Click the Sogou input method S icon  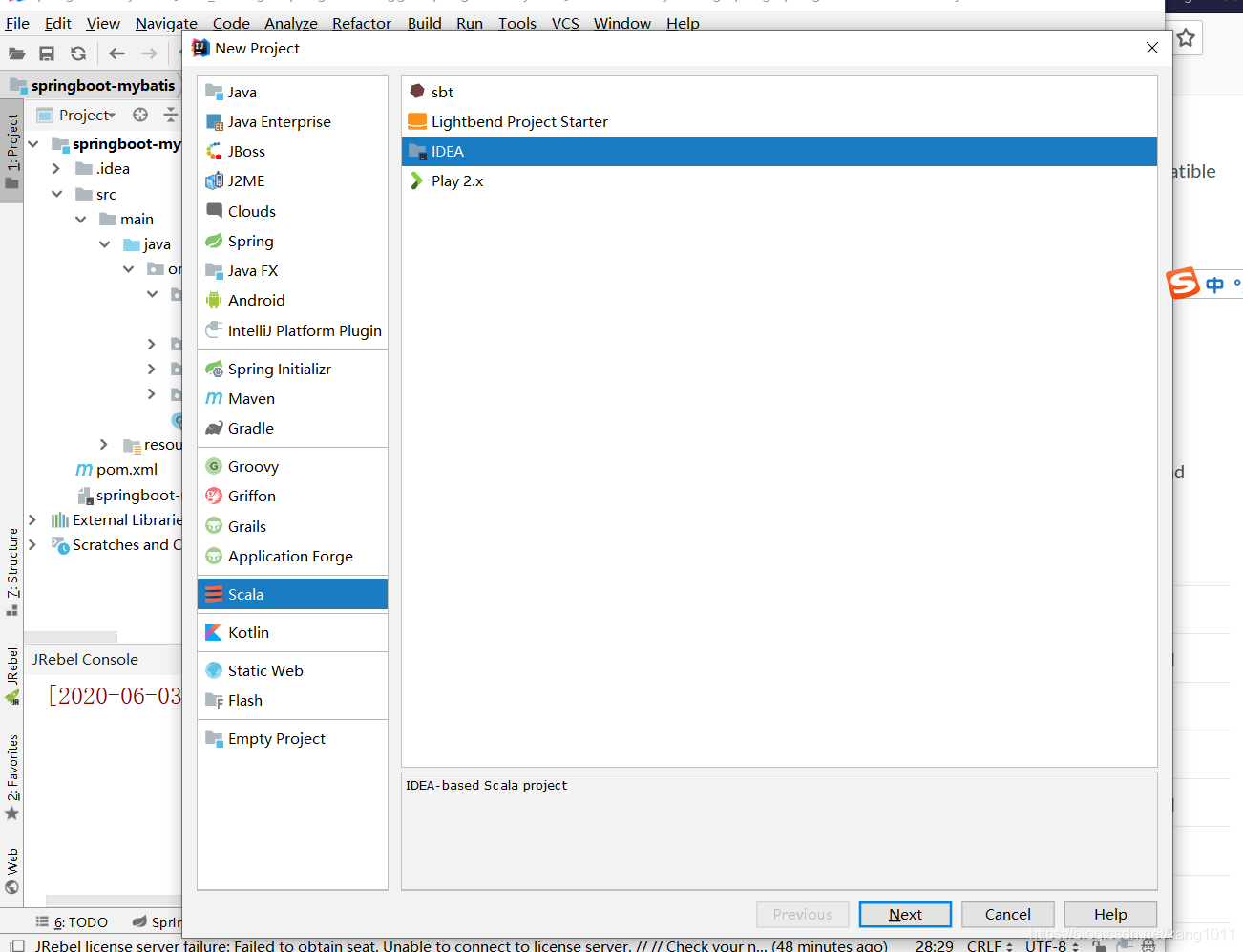point(1183,283)
